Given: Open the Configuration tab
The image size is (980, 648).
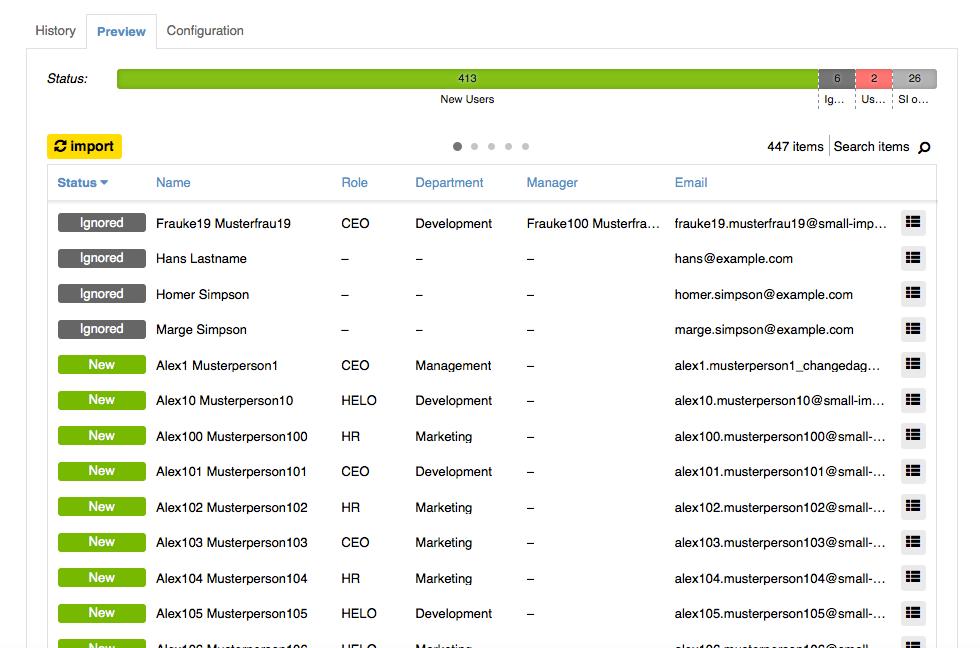Looking at the screenshot, I should point(205,31).
